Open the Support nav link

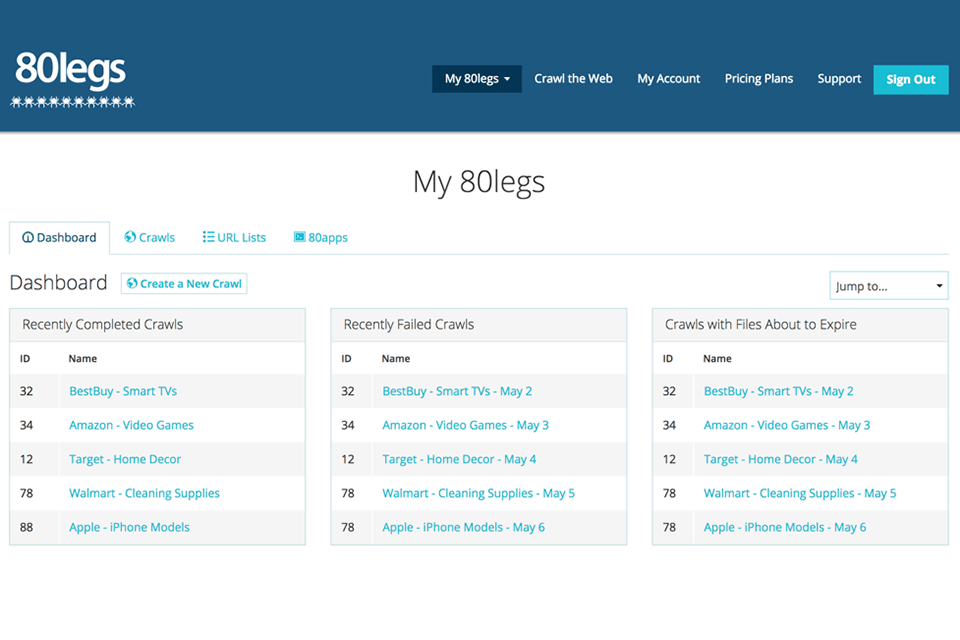(839, 79)
